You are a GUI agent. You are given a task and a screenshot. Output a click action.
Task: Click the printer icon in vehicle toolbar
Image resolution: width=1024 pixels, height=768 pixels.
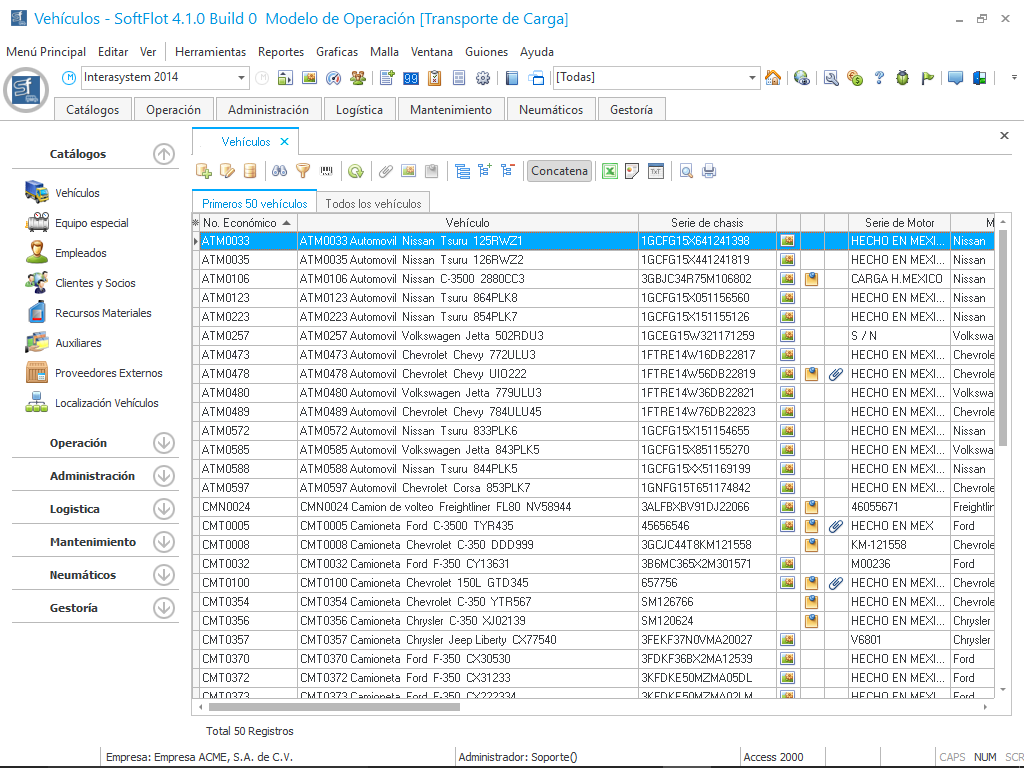tap(709, 171)
